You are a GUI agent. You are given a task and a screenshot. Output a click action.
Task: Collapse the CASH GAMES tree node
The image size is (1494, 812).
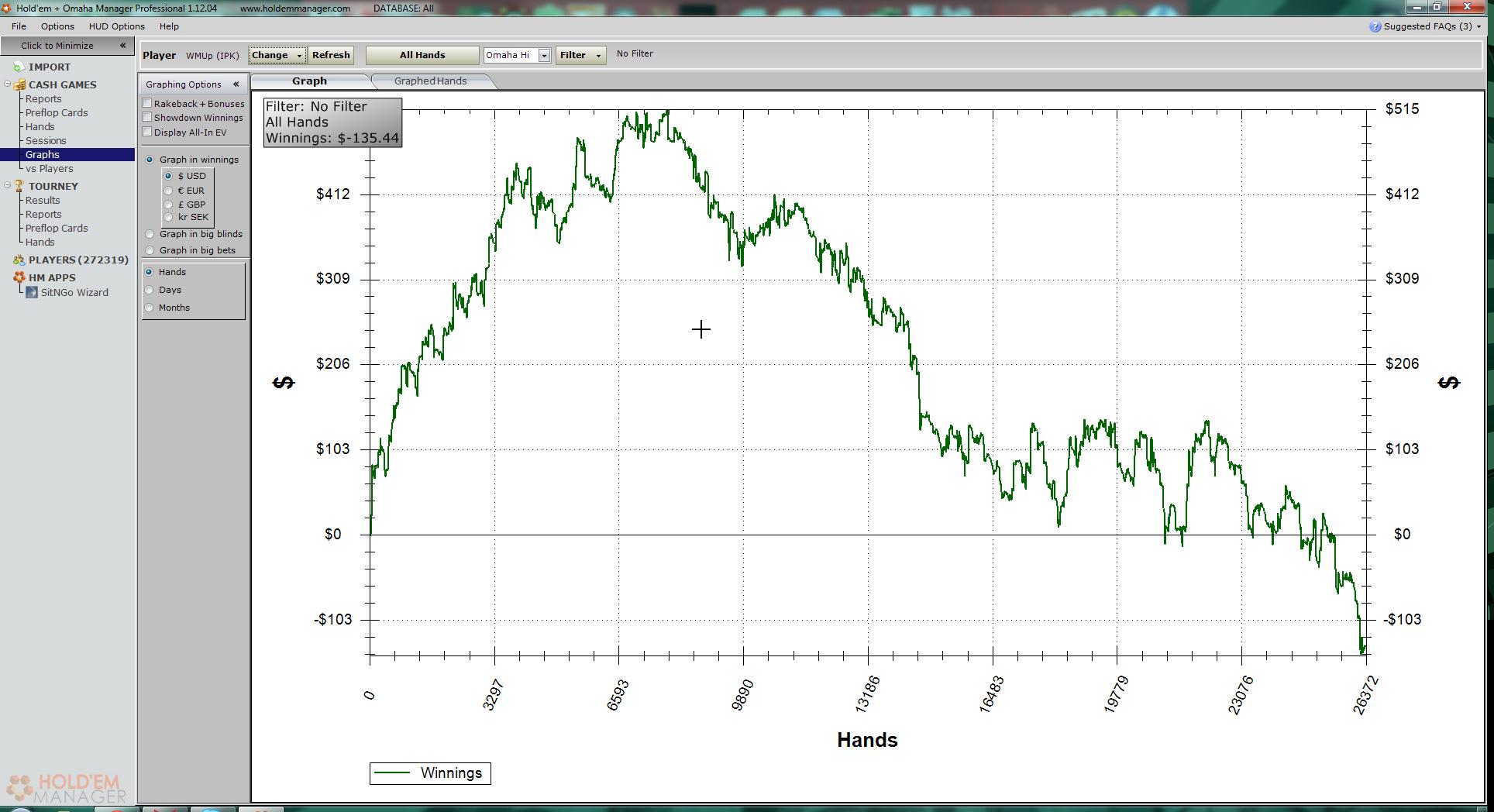click(7, 84)
